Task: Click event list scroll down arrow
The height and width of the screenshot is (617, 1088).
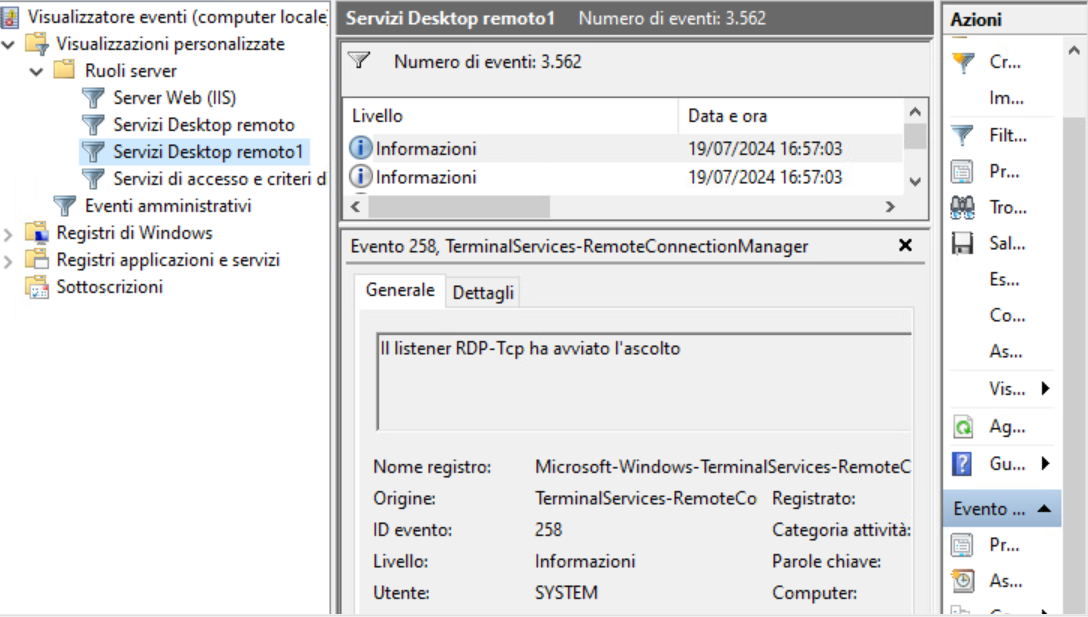Action: pyautogui.click(x=915, y=182)
